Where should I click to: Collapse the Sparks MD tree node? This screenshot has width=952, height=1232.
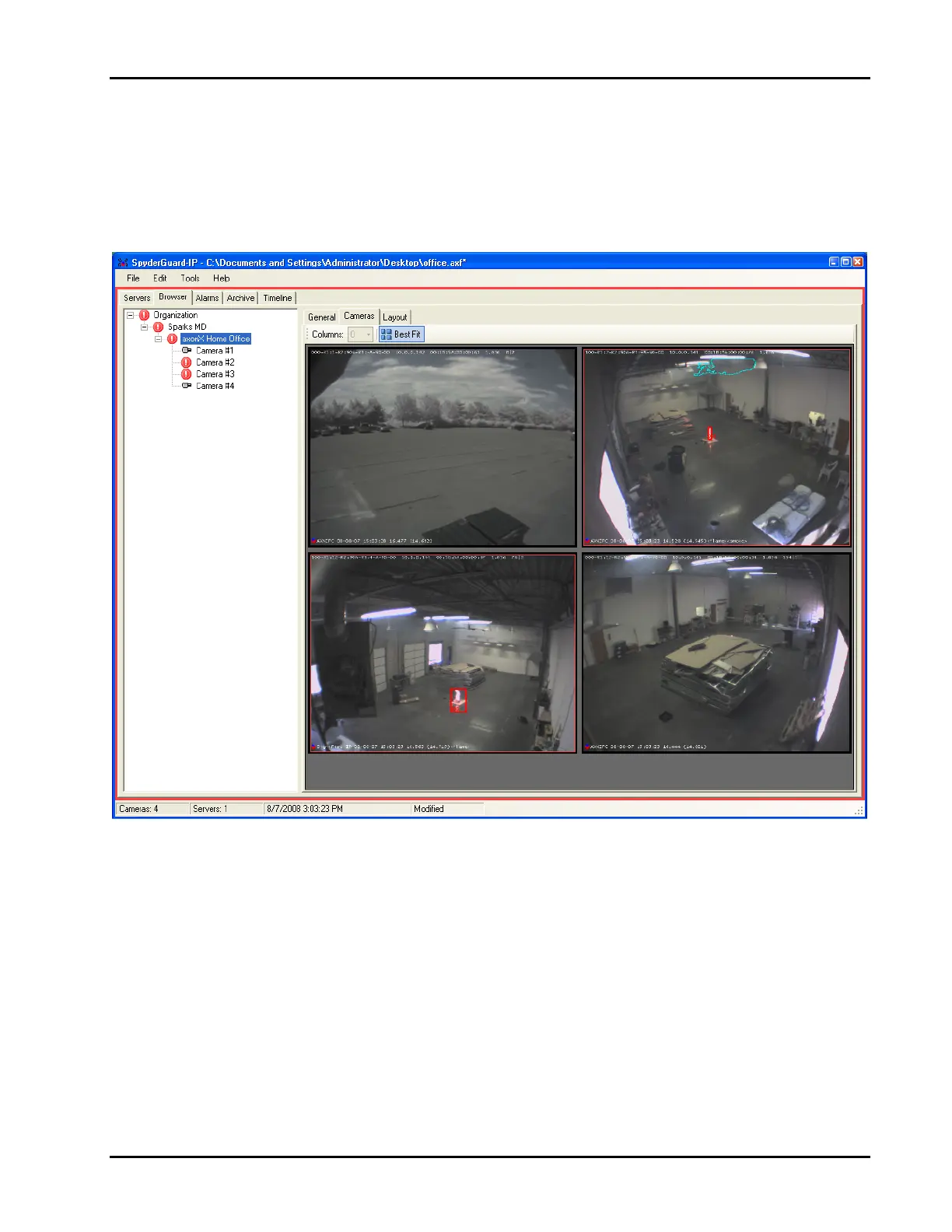click(145, 327)
